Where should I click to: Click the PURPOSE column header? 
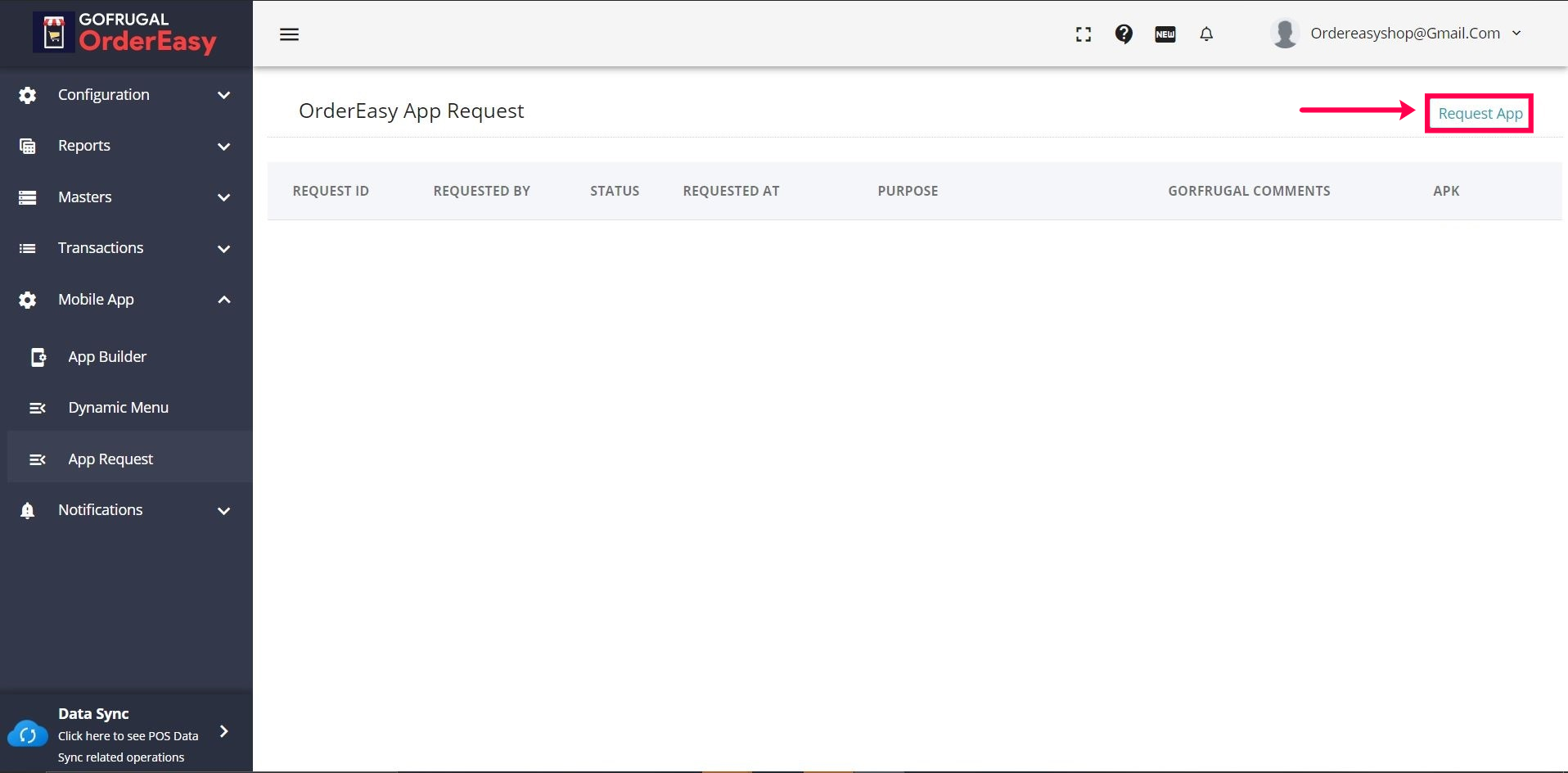[x=908, y=191]
